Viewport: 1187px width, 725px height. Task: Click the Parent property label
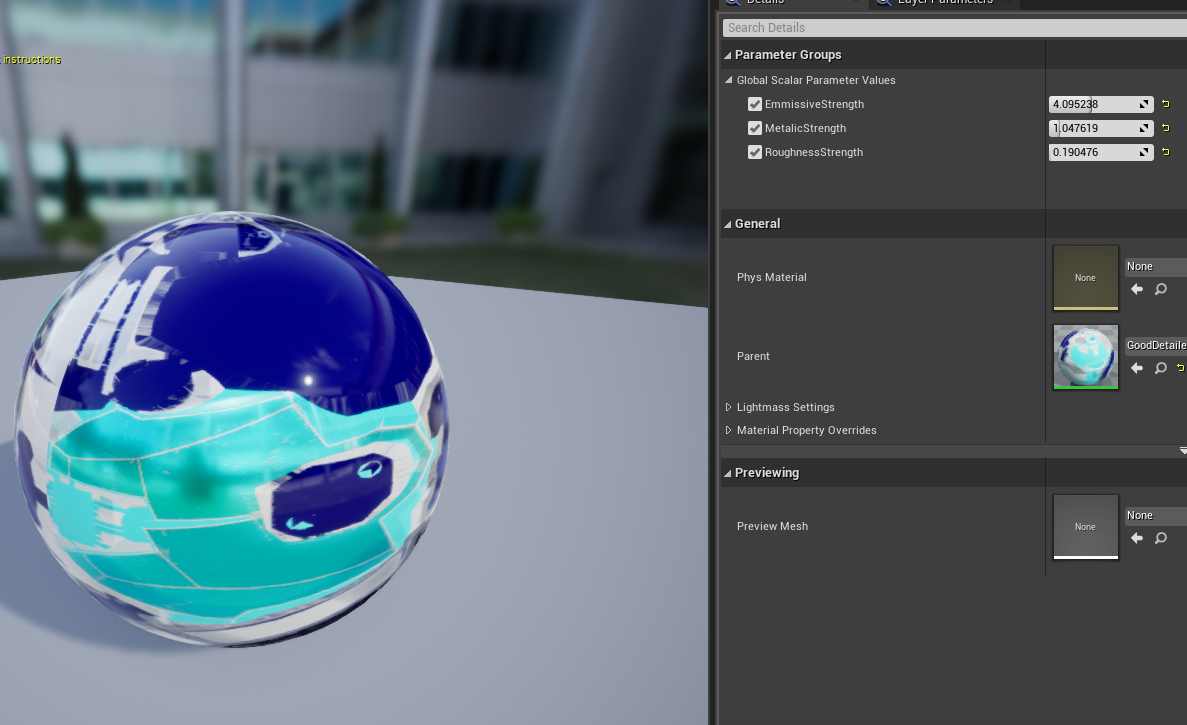[x=753, y=356]
